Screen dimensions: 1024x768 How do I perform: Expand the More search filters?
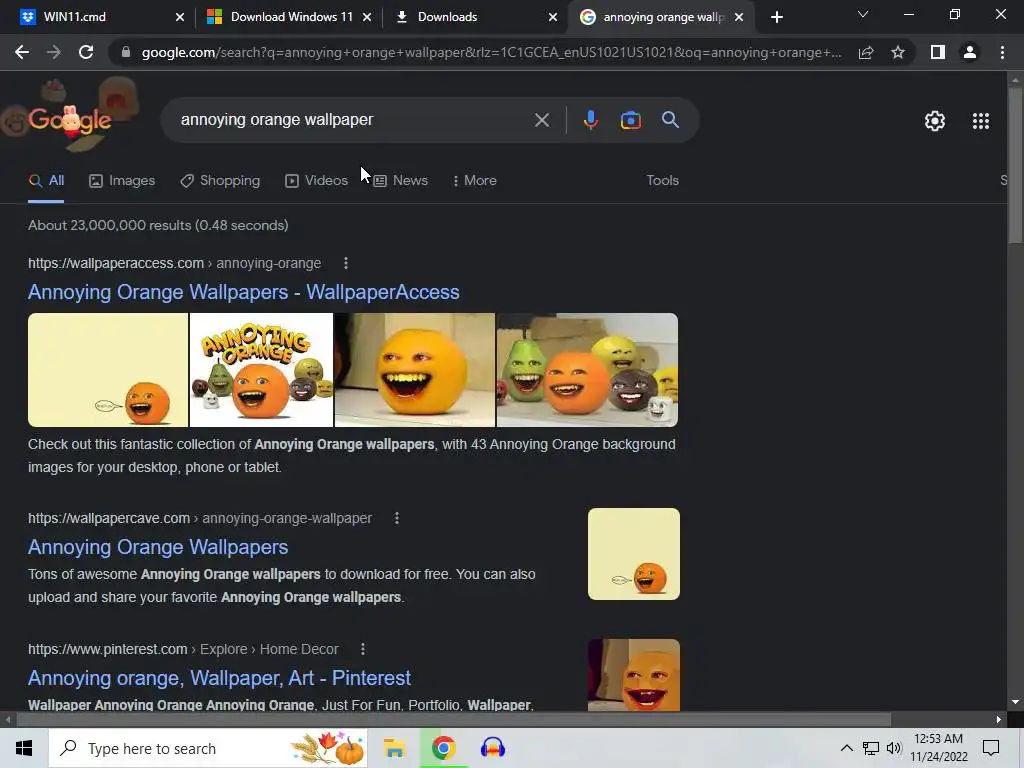pos(475,181)
